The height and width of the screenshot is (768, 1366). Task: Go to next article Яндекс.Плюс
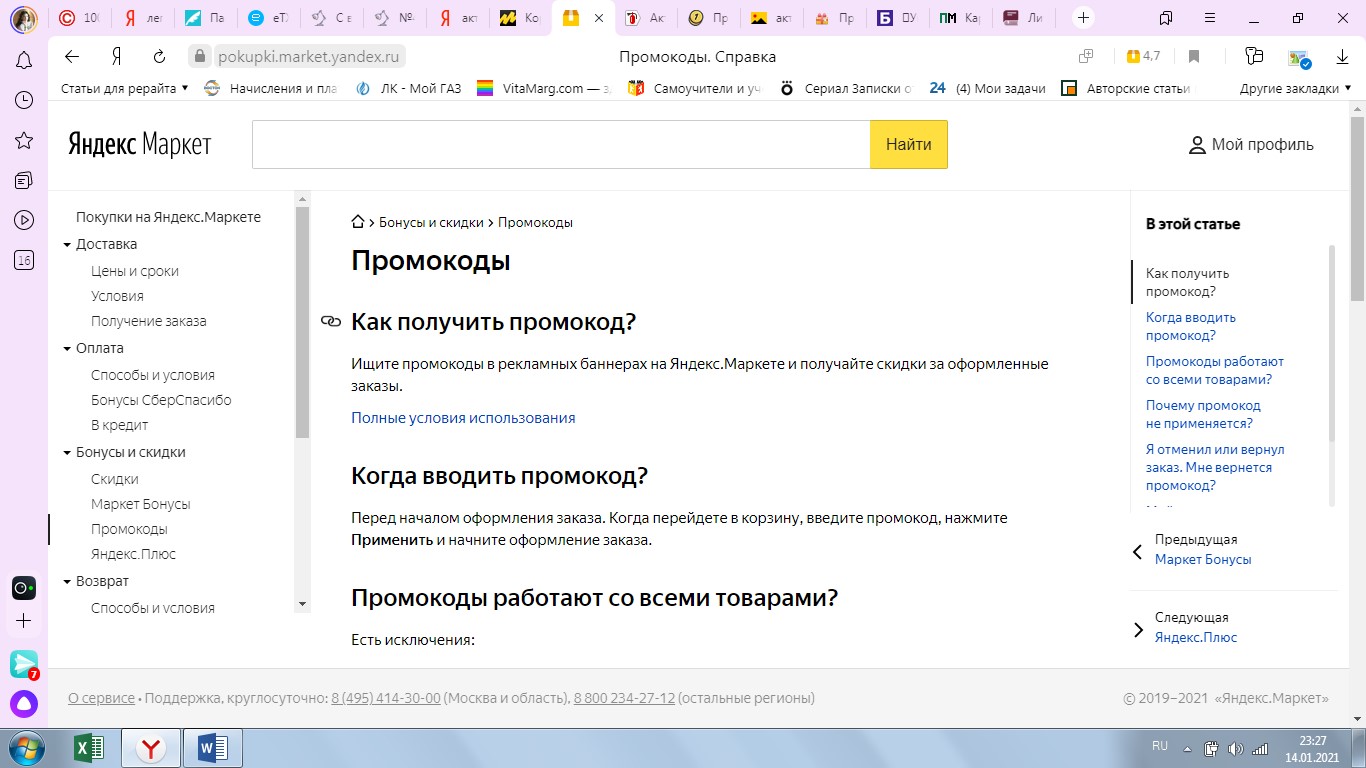pyautogui.click(x=1196, y=637)
